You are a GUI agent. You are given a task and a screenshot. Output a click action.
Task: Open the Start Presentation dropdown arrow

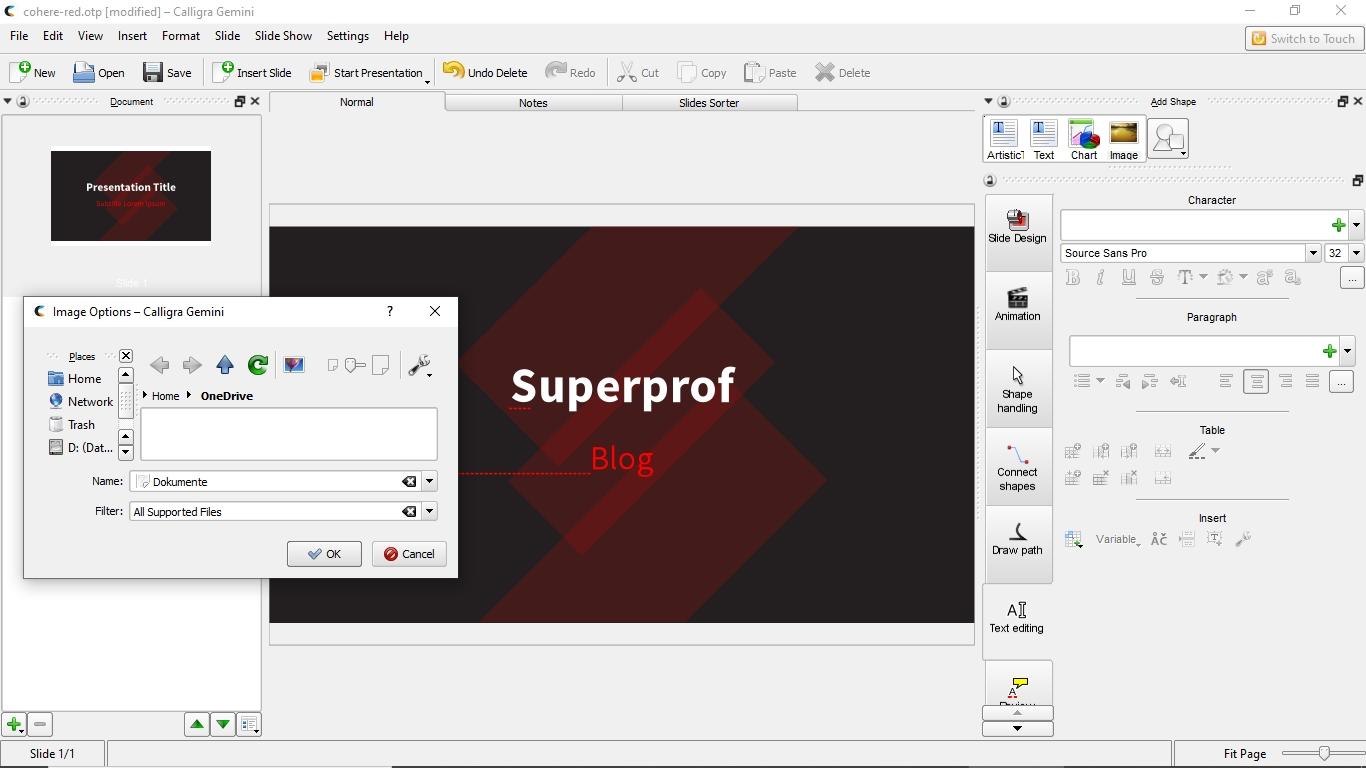(x=427, y=79)
